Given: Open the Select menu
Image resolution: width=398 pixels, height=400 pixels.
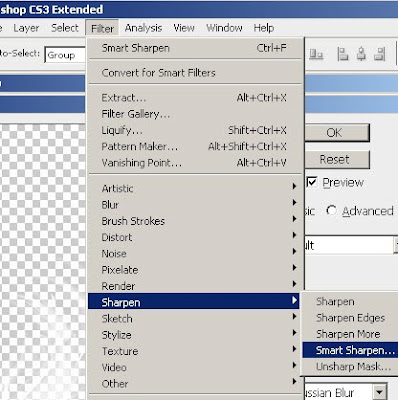Looking at the screenshot, I should (65, 28).
